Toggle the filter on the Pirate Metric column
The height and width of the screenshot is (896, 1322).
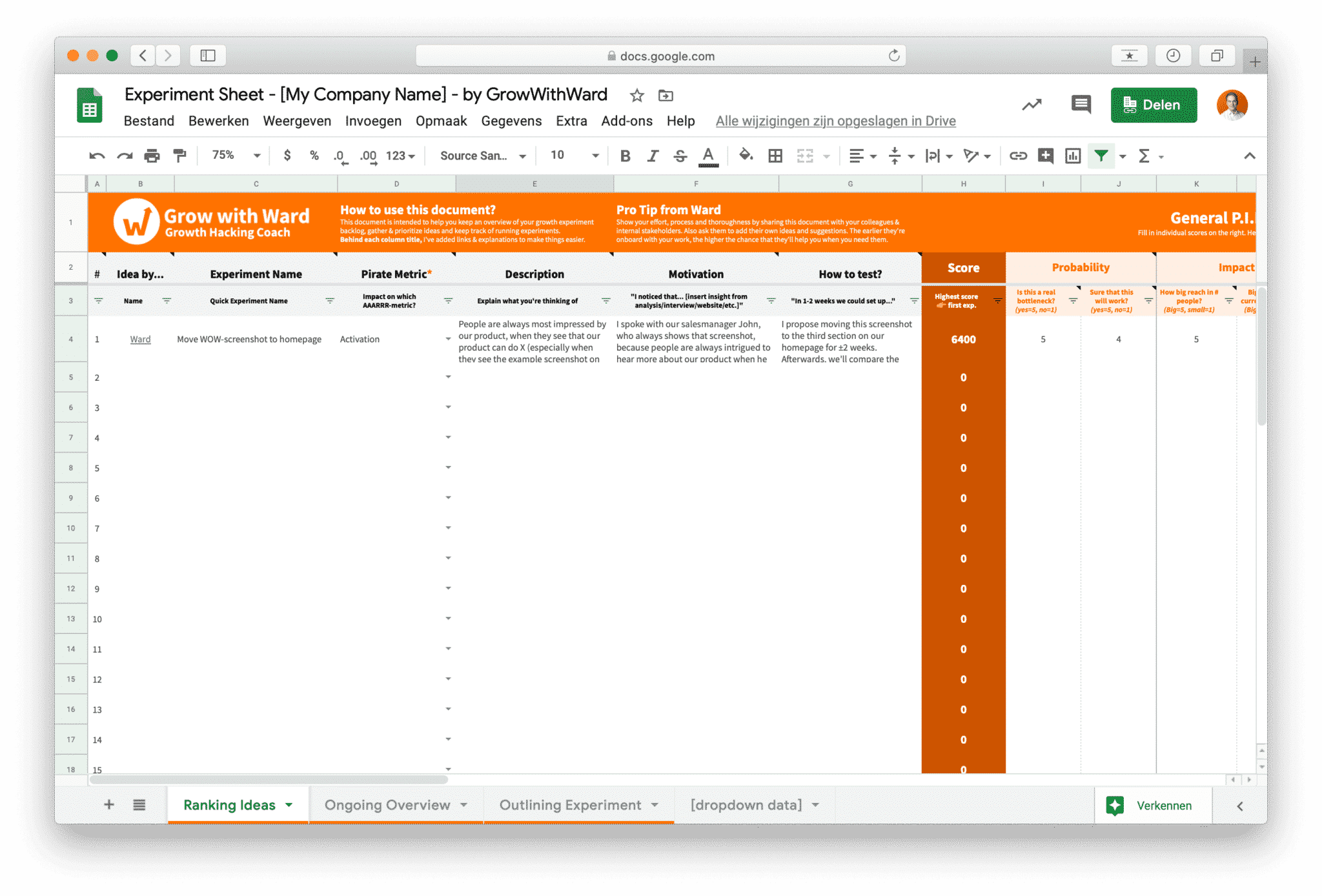coord(448,301)
